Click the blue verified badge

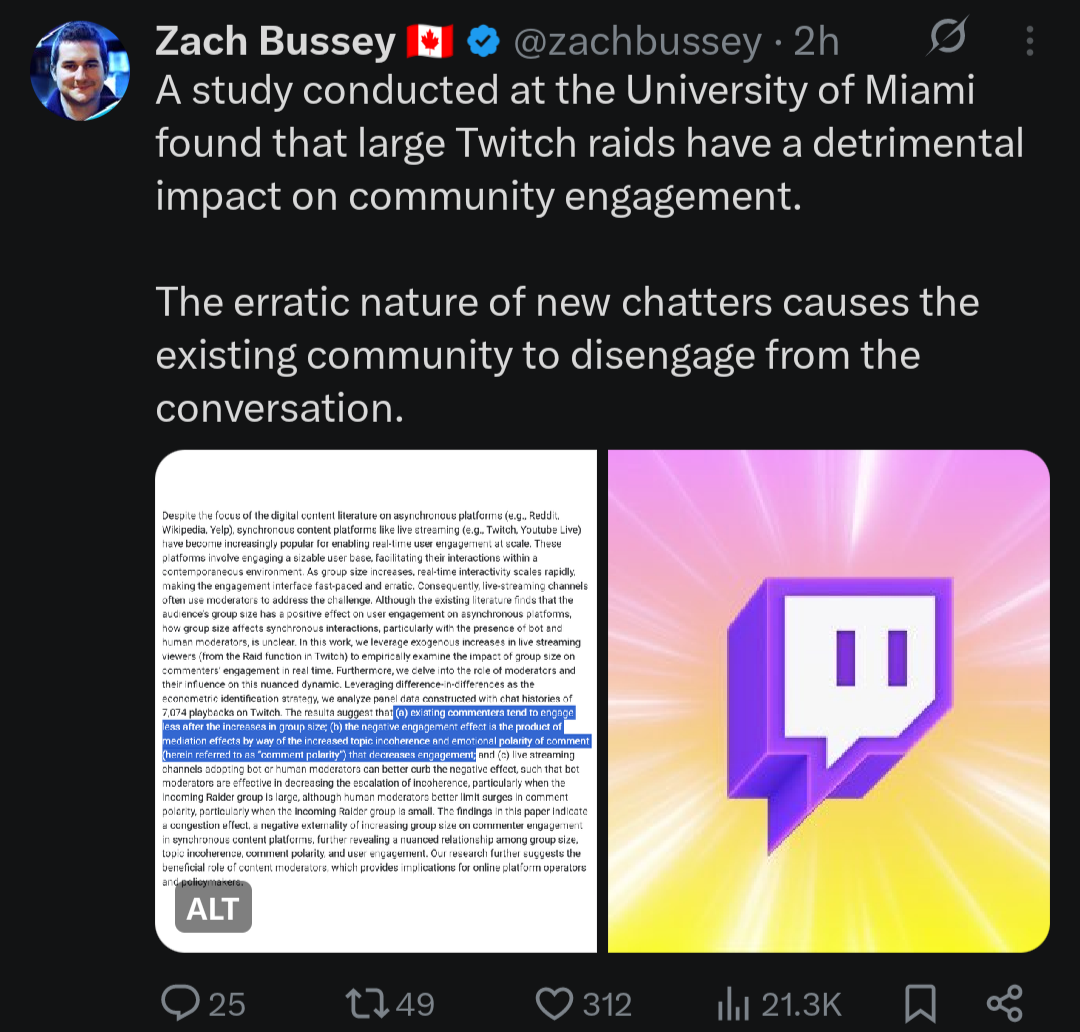[x=484, y=41]
